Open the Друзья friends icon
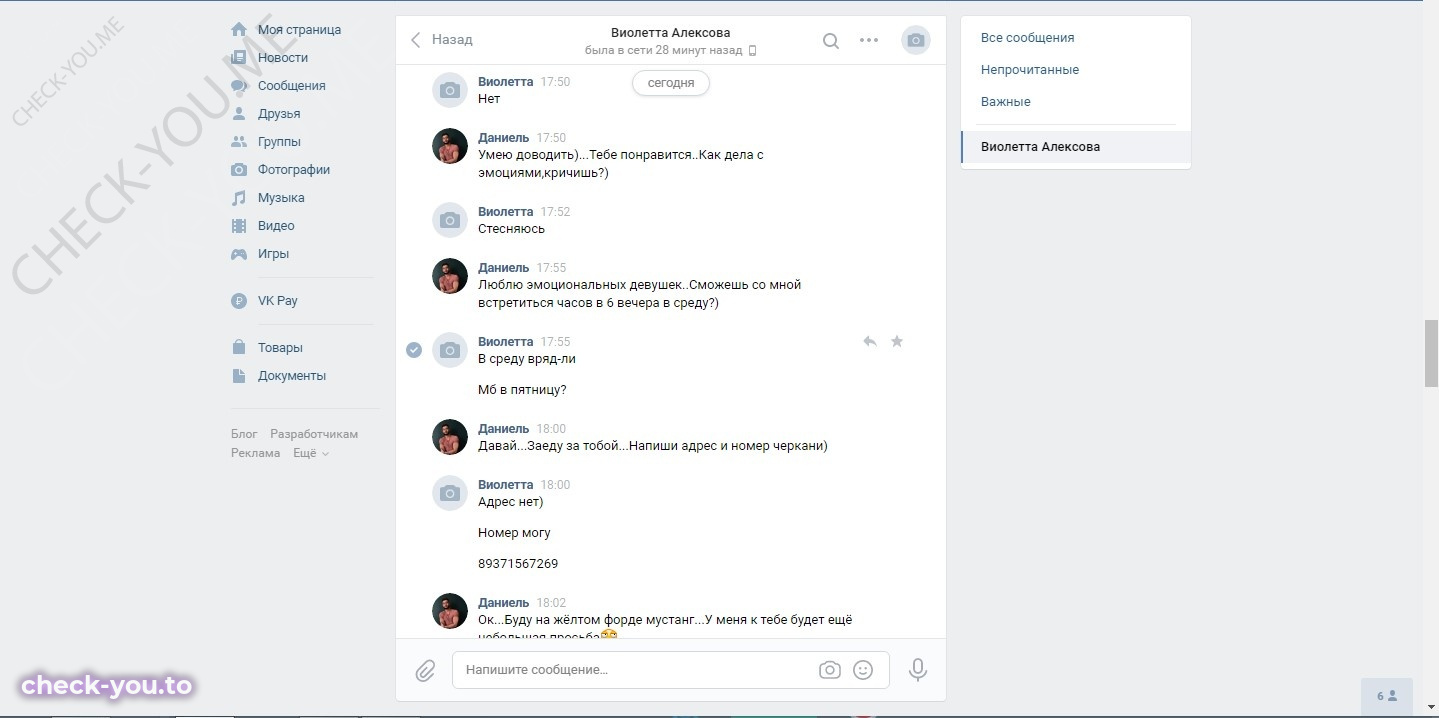Image resolution: width=1439 pixels, height=718 pixels. click(239, 114)
